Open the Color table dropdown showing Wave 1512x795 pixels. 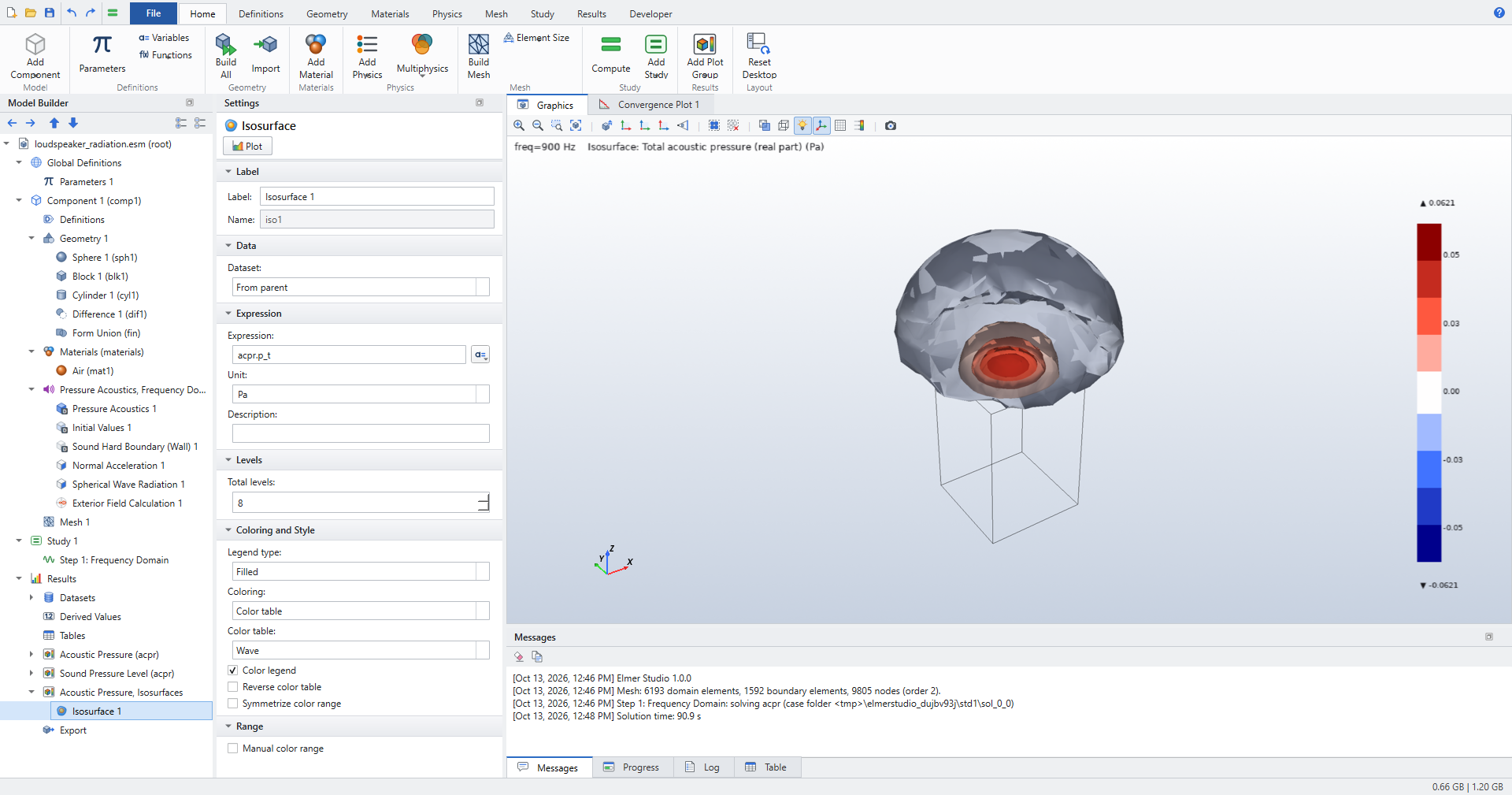point(361,651)
